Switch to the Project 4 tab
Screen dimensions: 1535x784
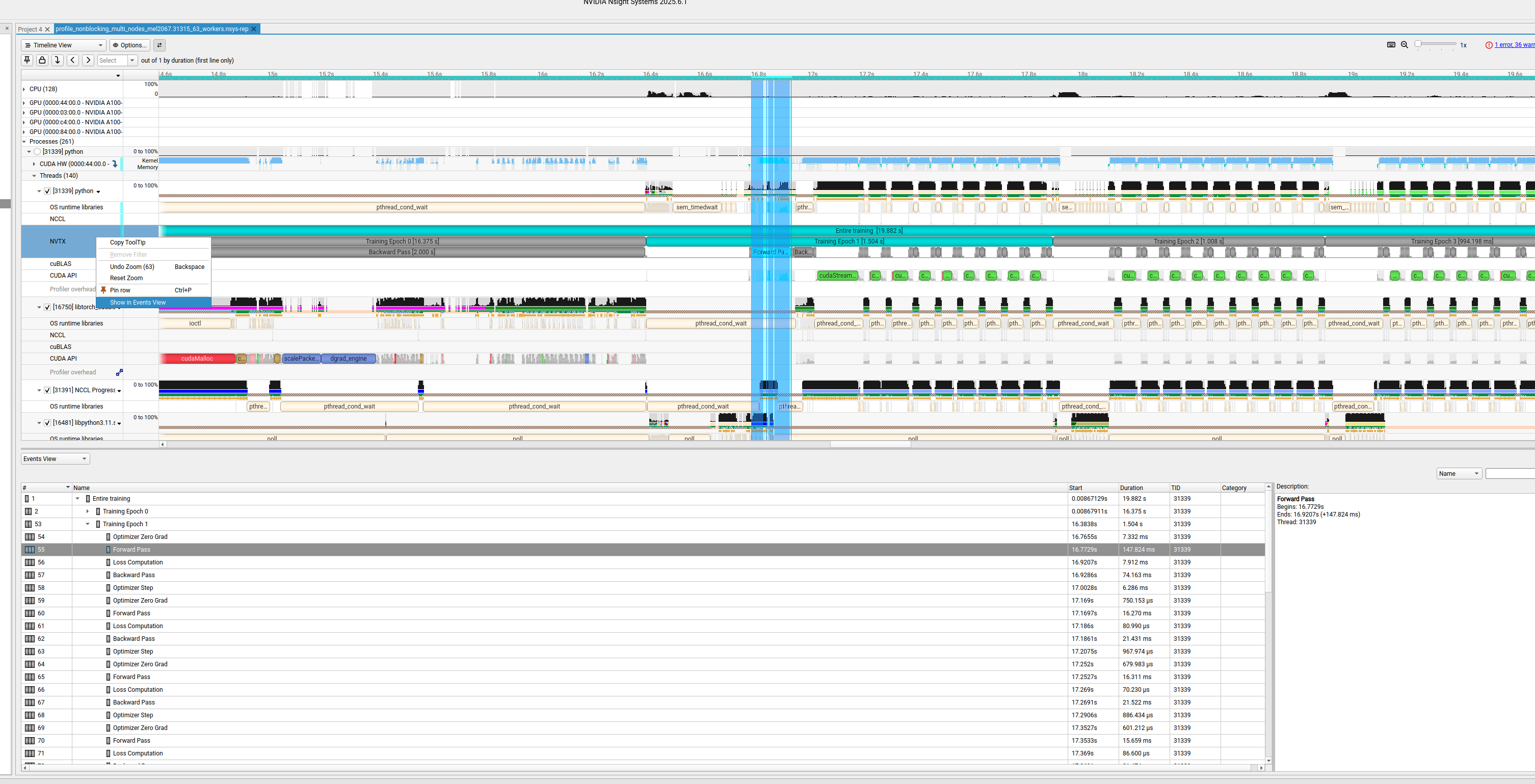[30, 29]
